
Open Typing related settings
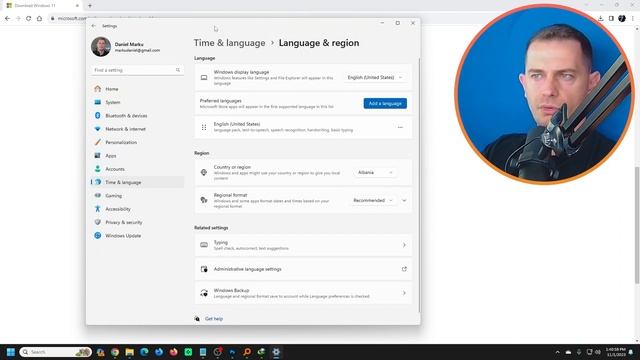pyautogui.click(x=303, y=245)
